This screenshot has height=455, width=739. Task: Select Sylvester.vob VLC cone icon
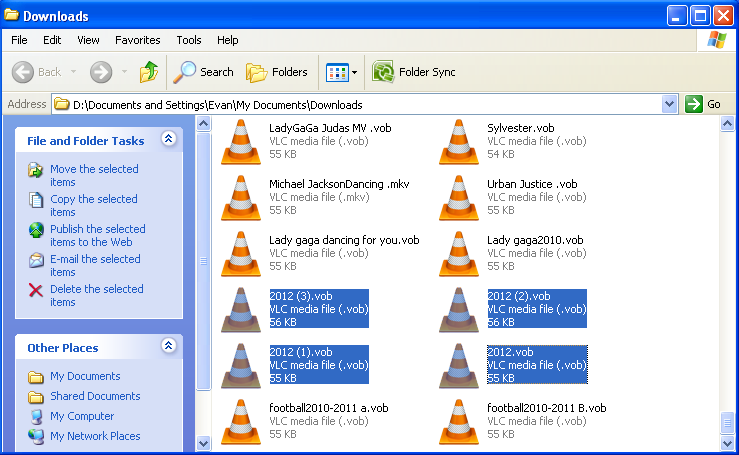[459, 142]
